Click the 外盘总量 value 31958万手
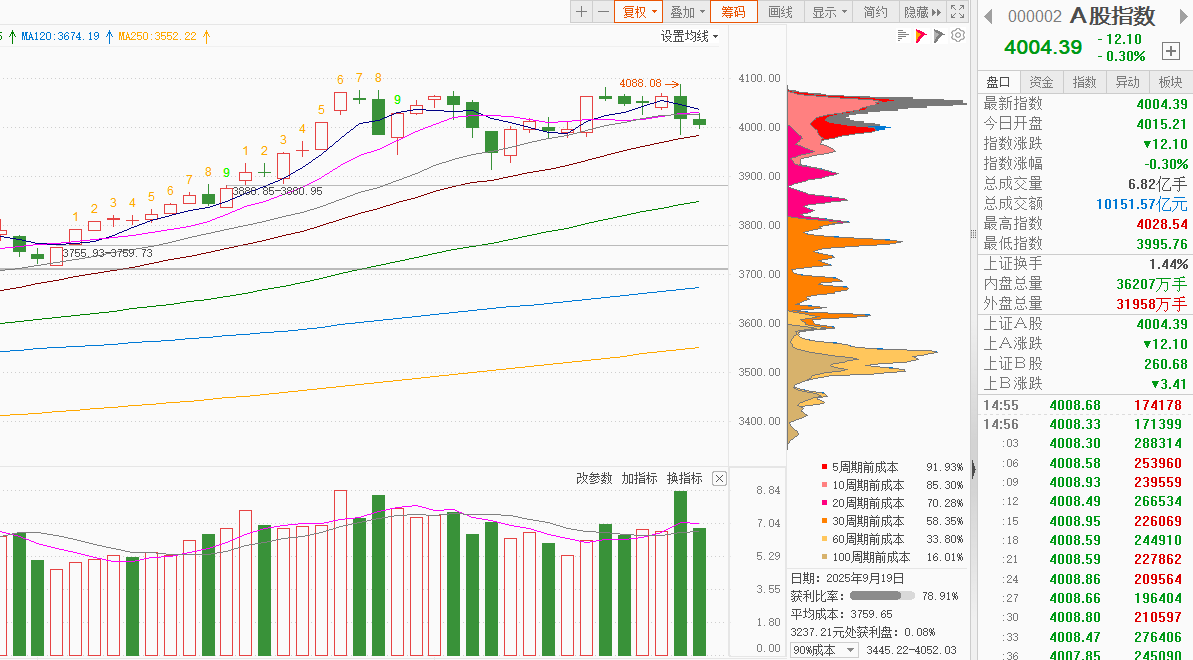The image size is (1193, 660). 1151,304
